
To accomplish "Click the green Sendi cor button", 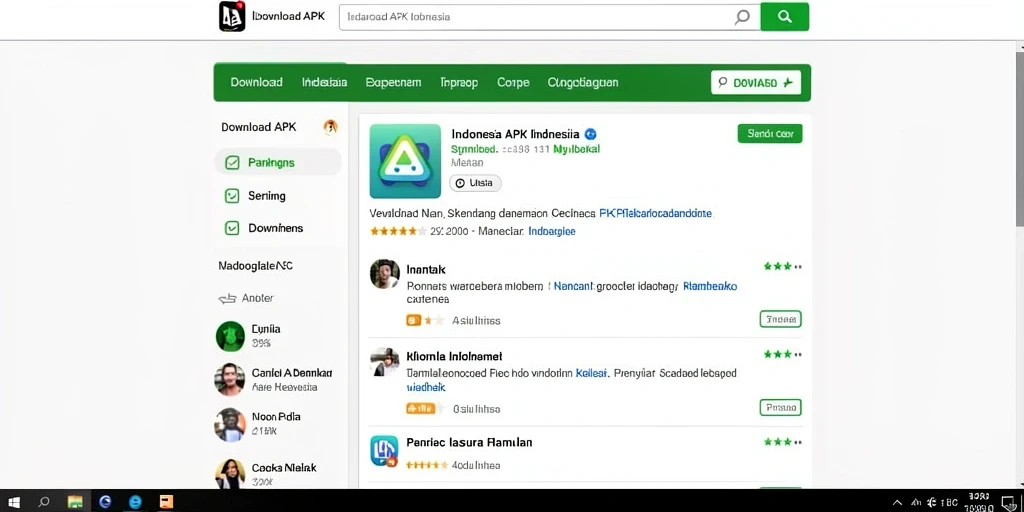I will [770, 133].
